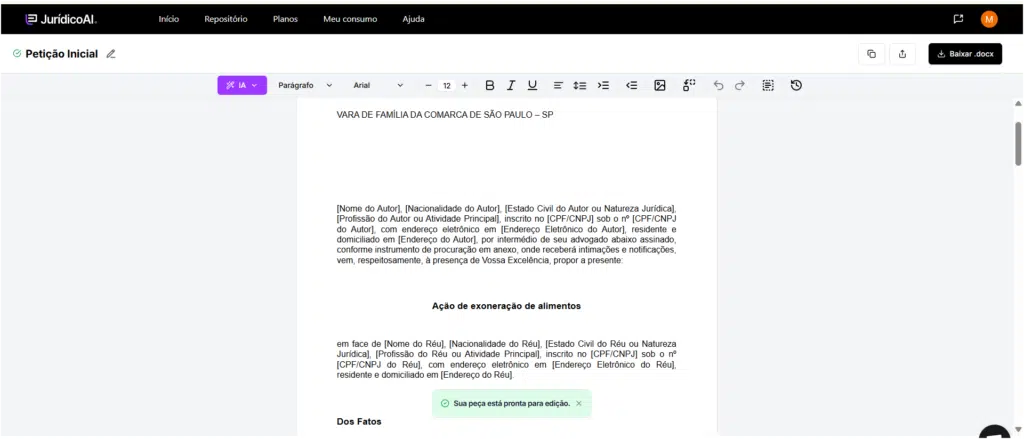The image size is (1024, 439).
Task: Click 'VARA DE FAMÍLIA DA COMARCA' line
Action: click(445, 115)
